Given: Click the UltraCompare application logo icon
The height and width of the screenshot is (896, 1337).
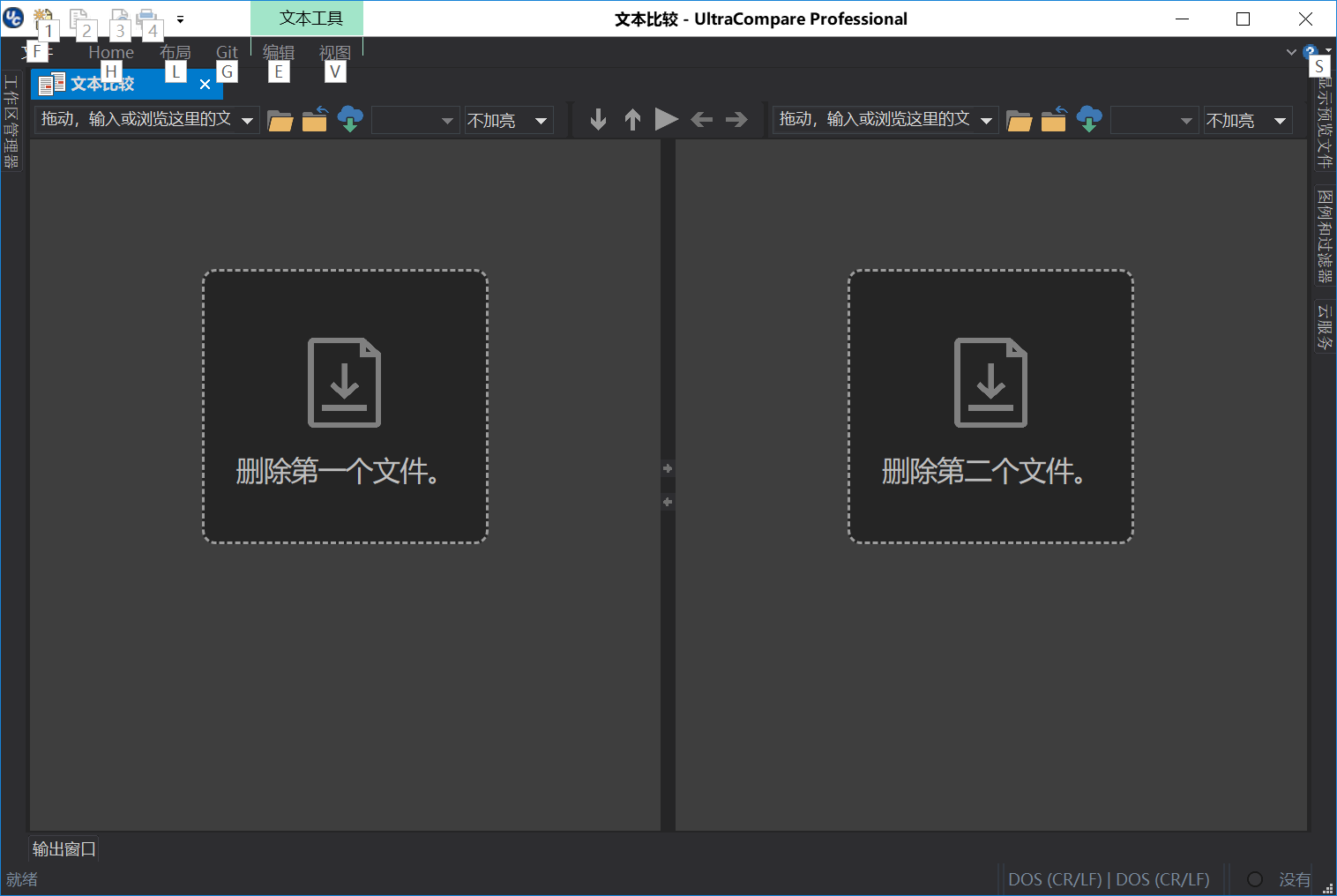Looking at the screenshot, I should coord(13,17).
